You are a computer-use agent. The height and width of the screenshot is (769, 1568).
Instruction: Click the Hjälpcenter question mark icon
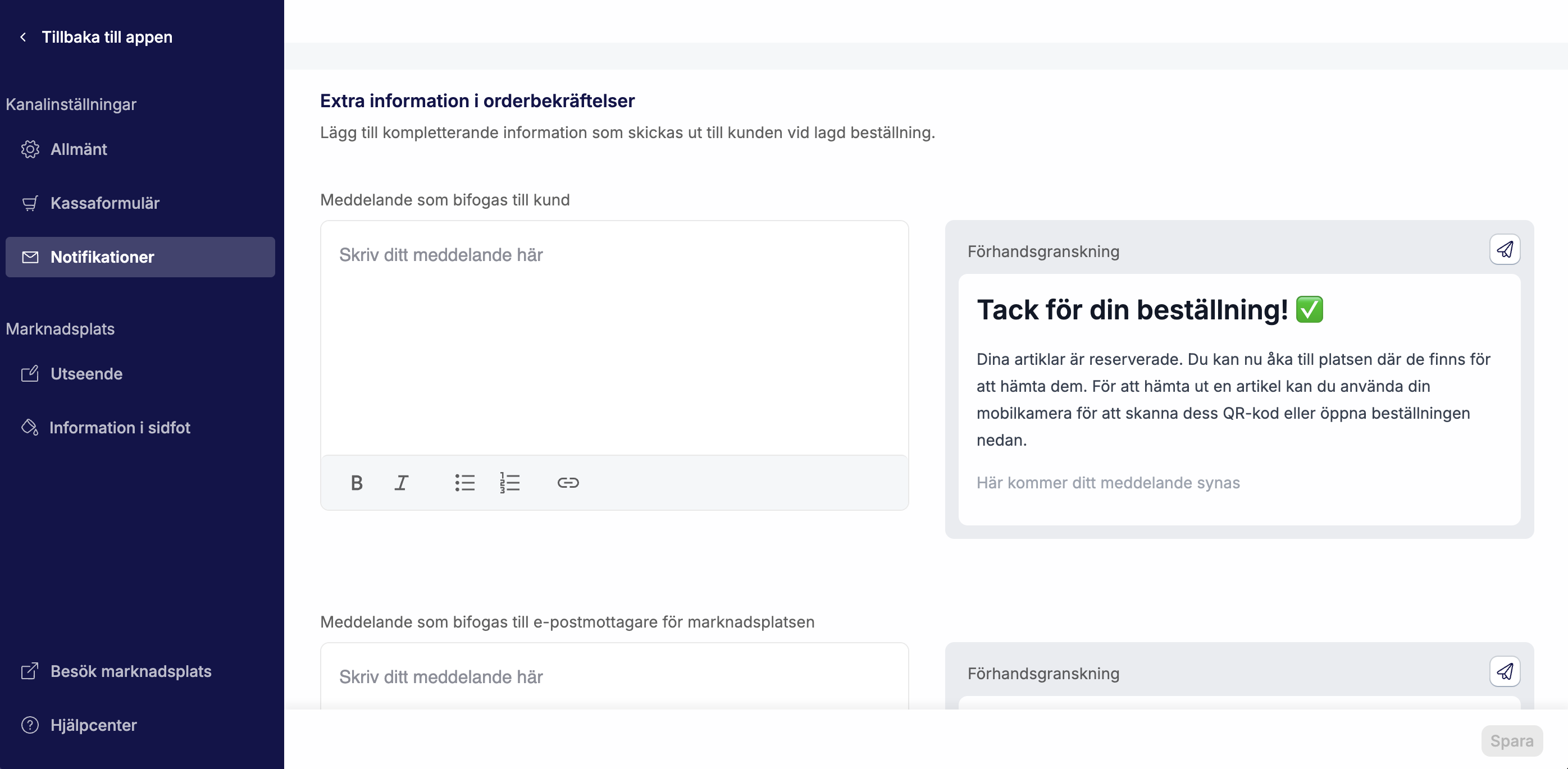pos(30,725)
